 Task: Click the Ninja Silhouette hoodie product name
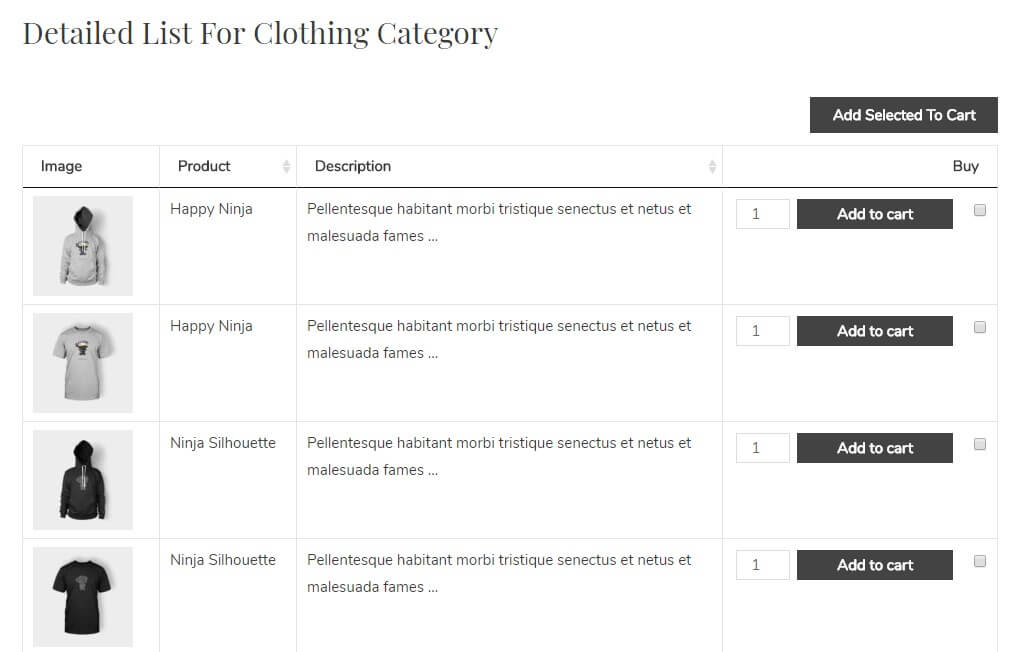[222, 443]
